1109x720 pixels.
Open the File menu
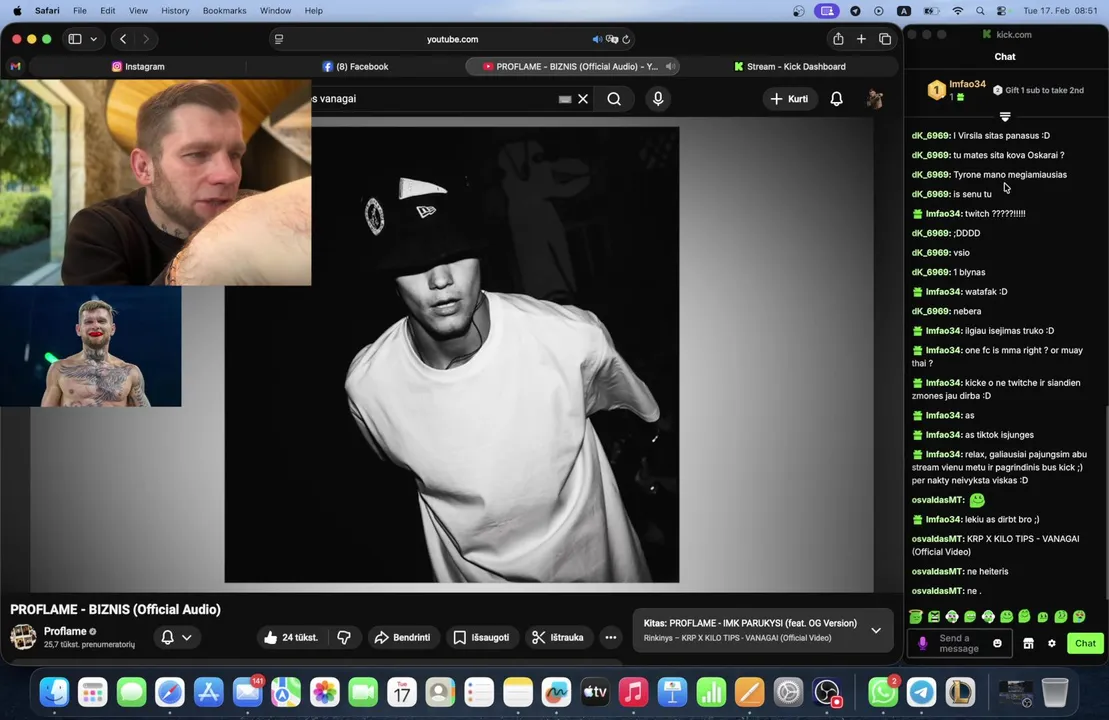80,11
